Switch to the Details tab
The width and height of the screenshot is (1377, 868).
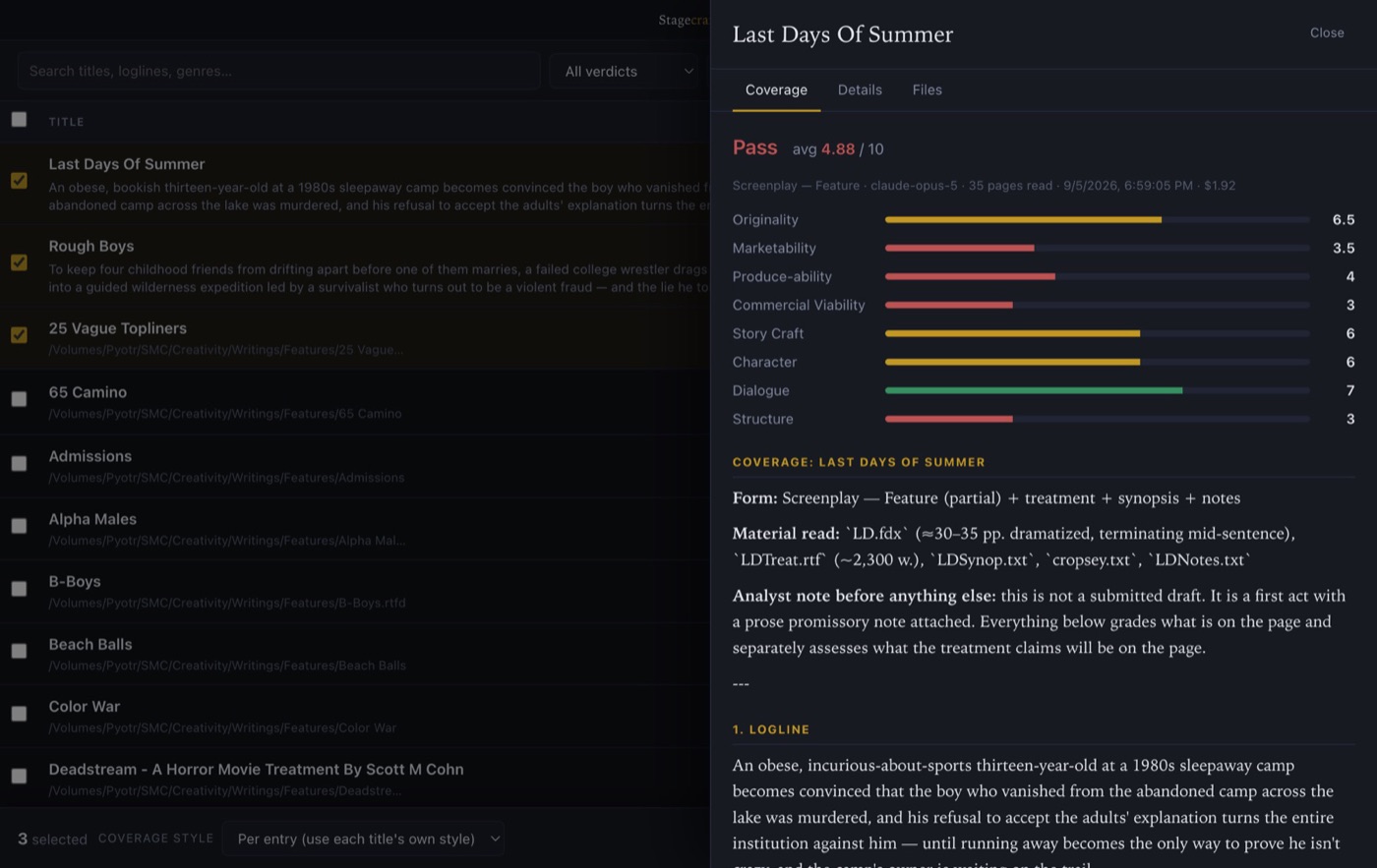(860, 89)
